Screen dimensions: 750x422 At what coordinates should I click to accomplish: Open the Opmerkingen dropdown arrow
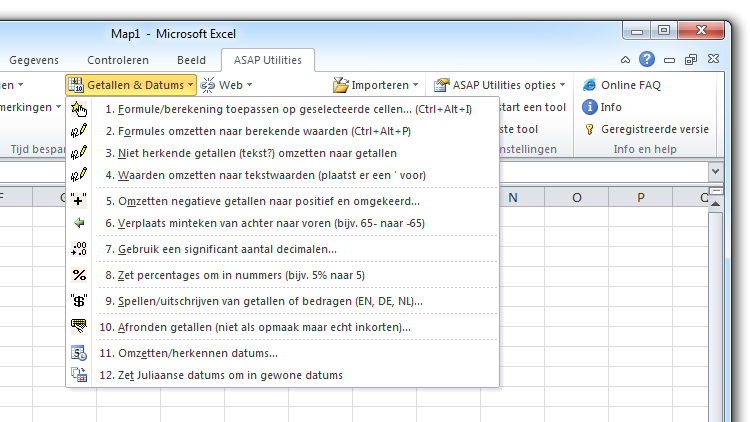[x=58, y=107]
